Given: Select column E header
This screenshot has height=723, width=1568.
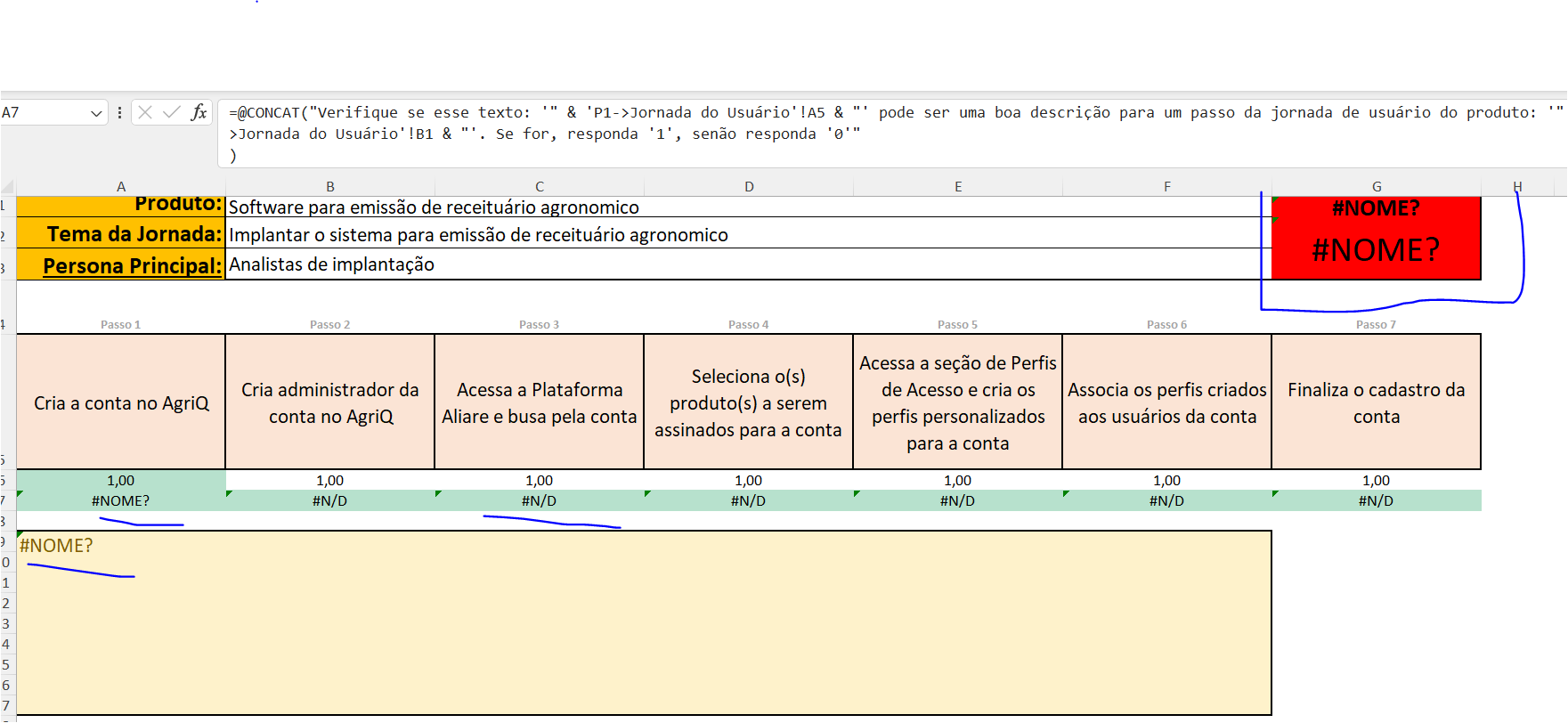Looking at the screenshot, I should point(958,187).
